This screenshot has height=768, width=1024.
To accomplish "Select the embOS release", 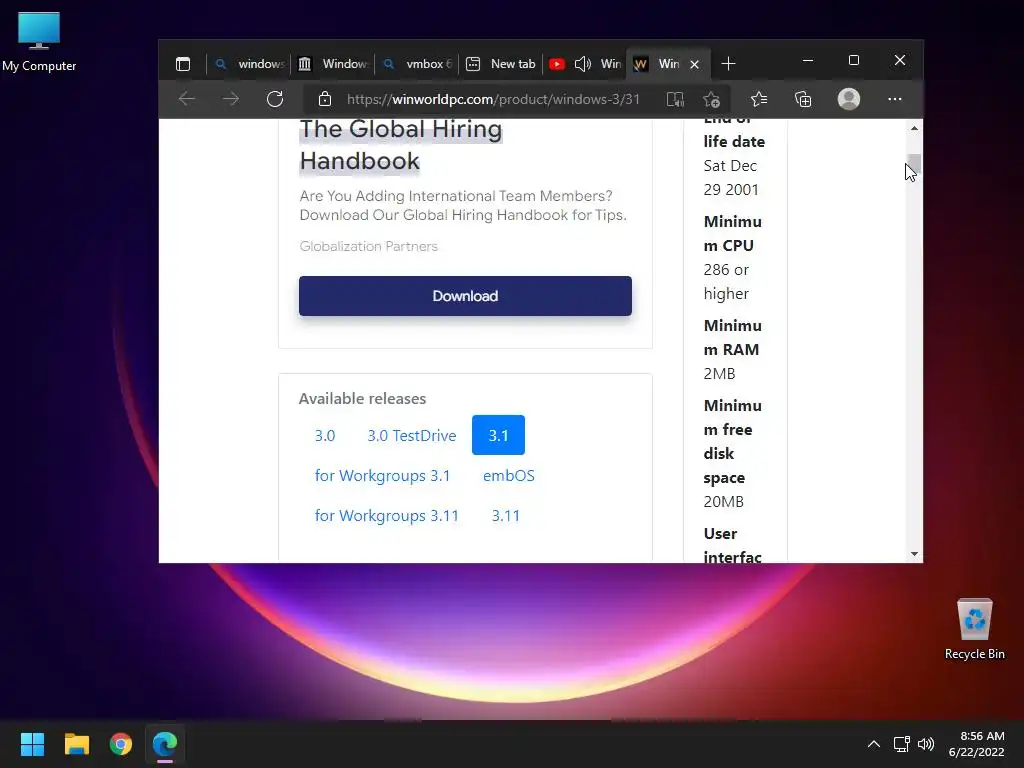I will click(509, 475).
